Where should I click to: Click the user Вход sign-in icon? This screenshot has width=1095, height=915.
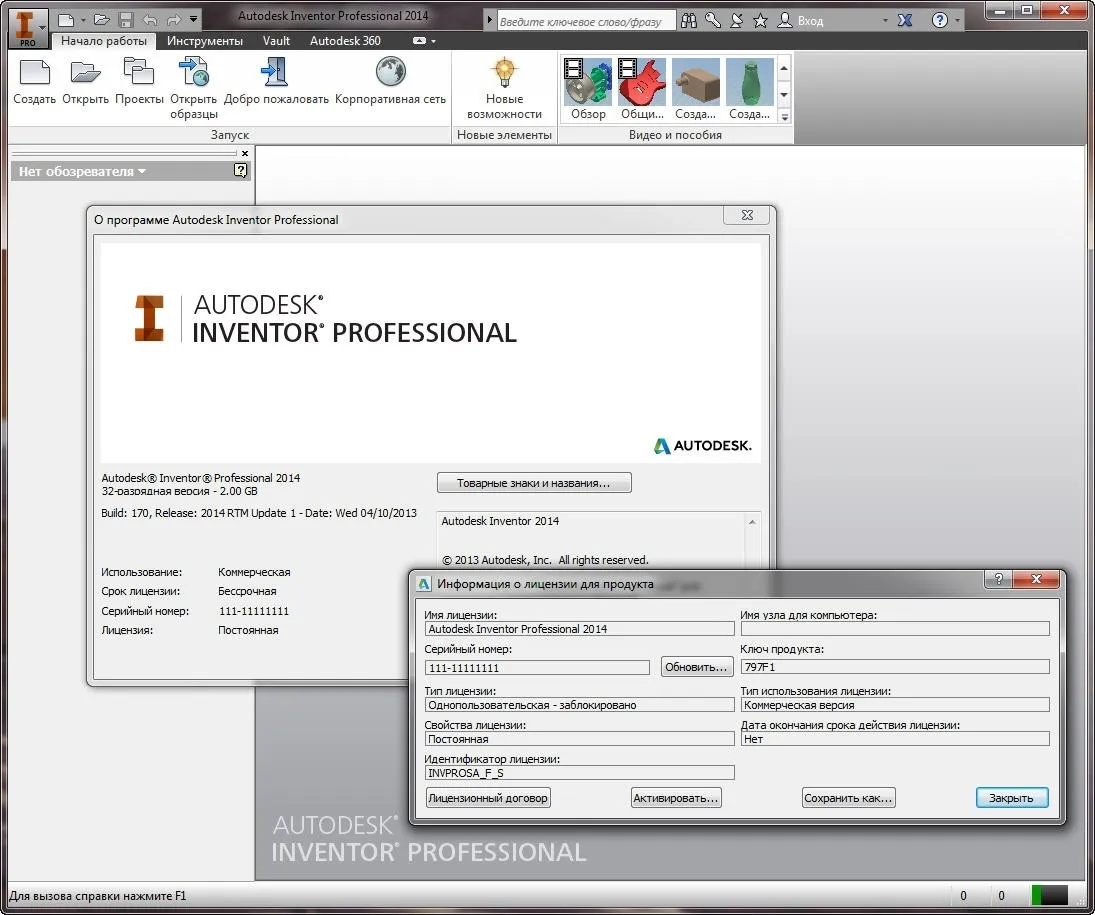785,20
